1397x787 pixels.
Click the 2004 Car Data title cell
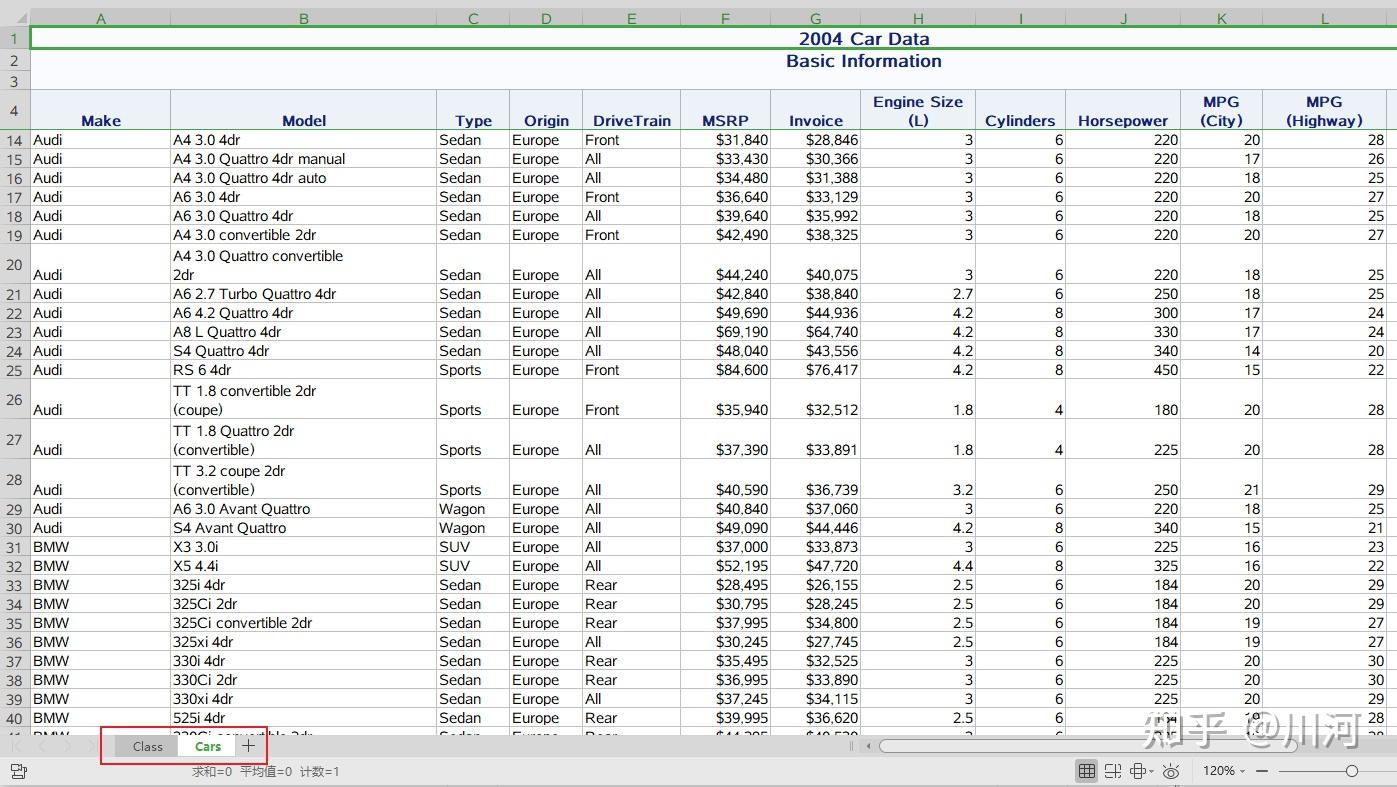pos(863,39)
